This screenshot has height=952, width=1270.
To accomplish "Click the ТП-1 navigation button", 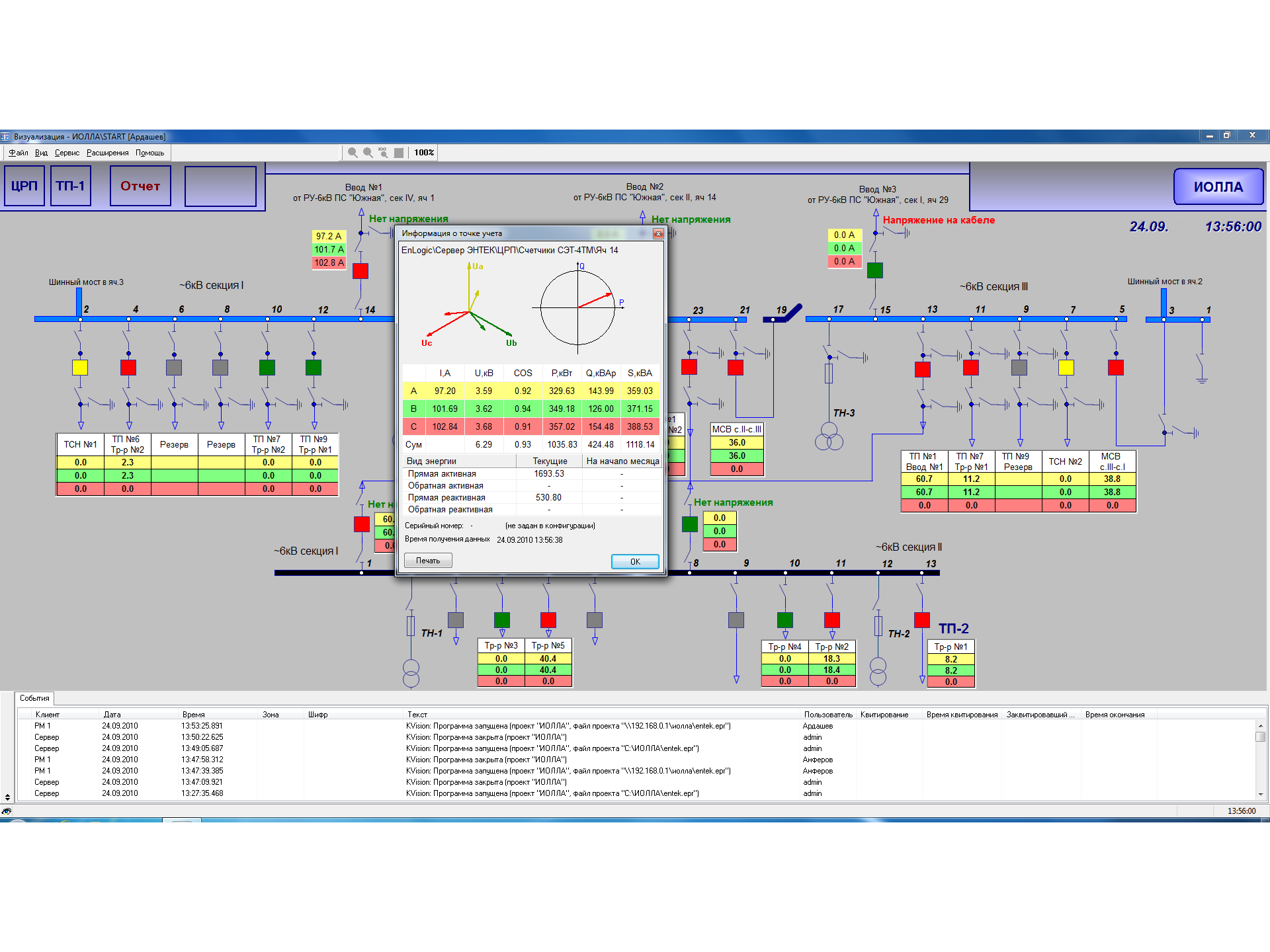I will point(71,186).
